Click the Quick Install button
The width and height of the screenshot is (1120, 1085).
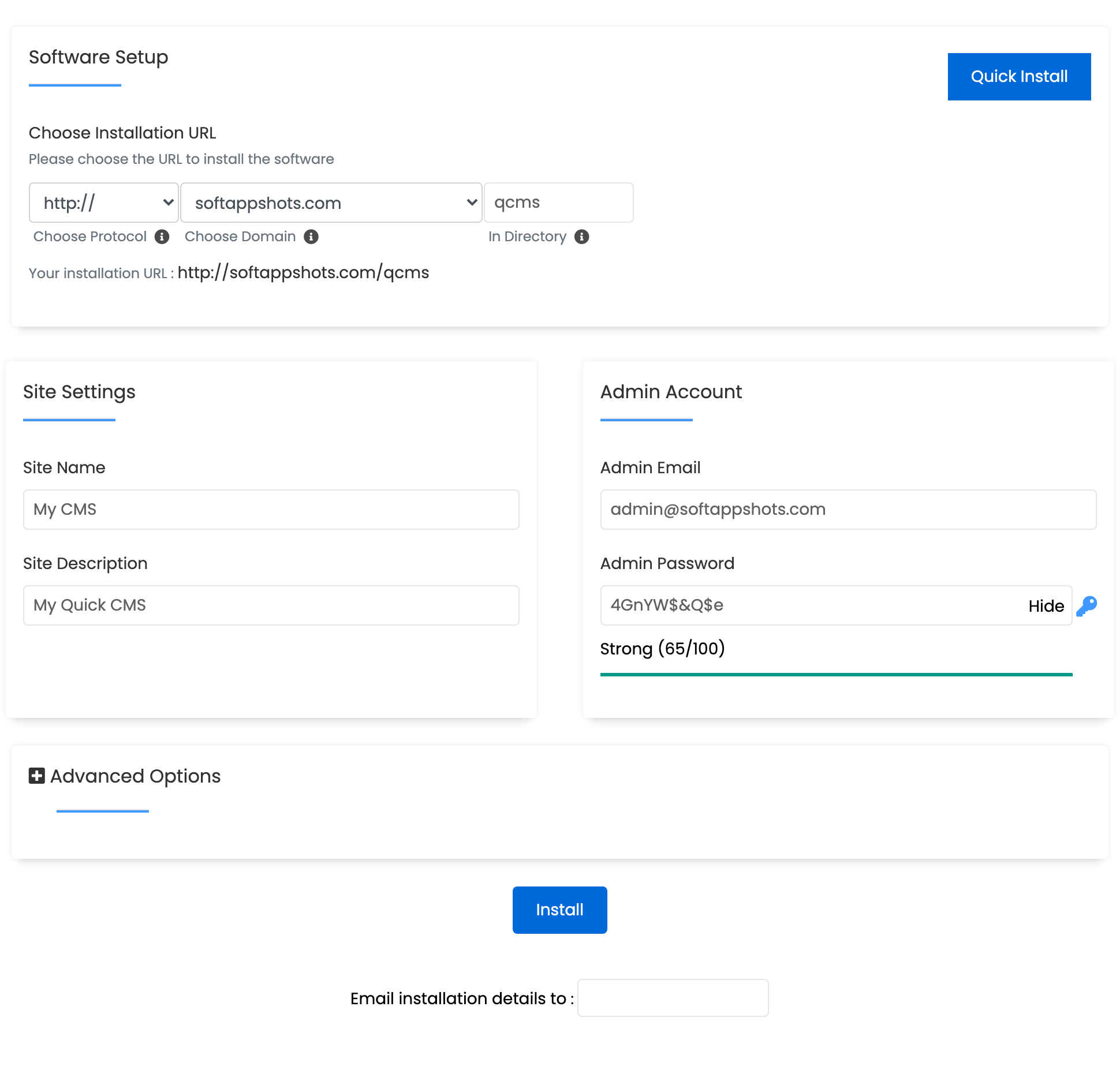tap(1018, 76)
